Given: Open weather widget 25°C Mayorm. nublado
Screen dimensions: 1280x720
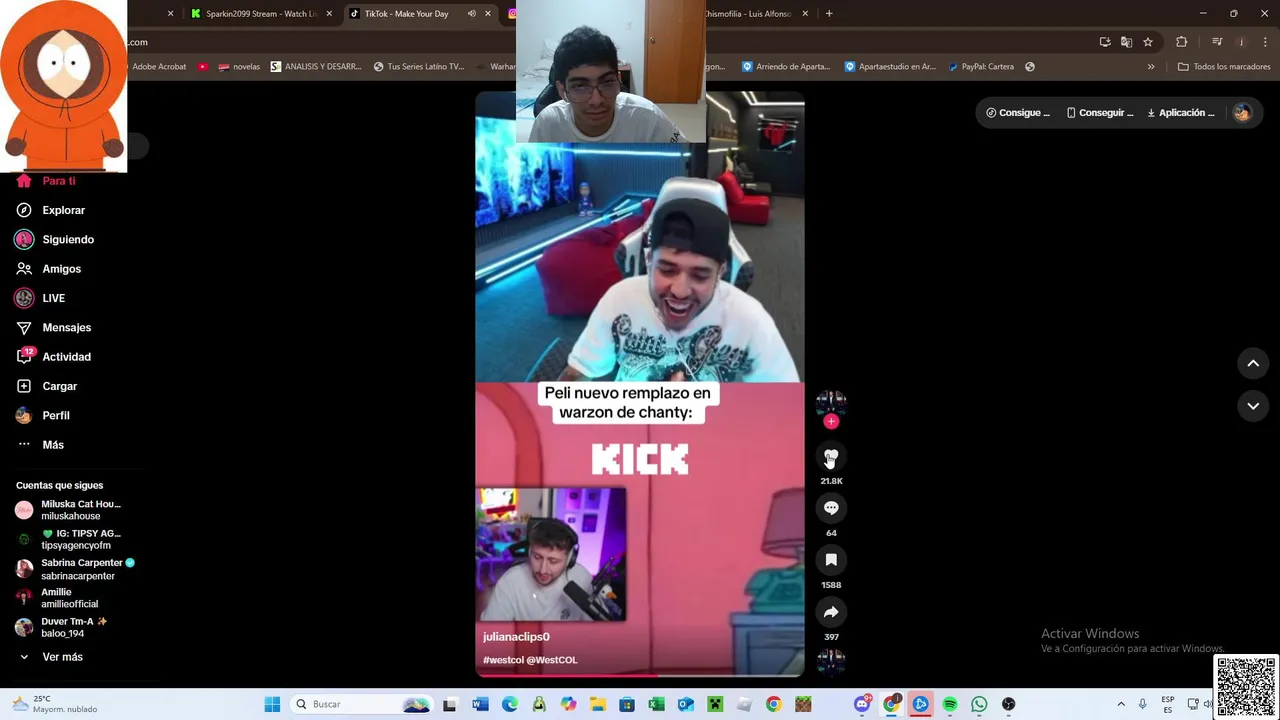Looking at the screenshot, I should point(55,704).
